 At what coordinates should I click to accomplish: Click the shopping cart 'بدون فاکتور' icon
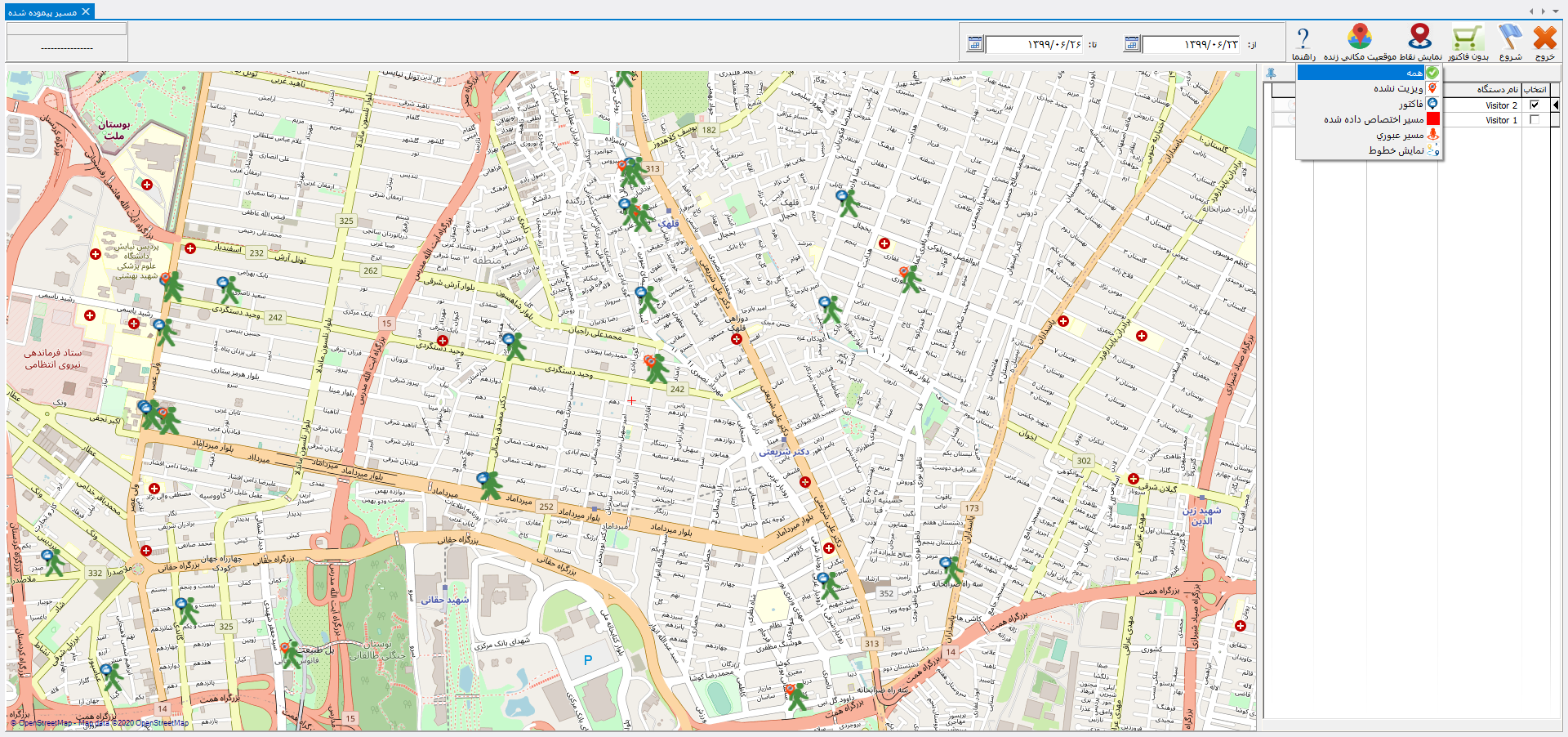[x=1468, y=38]
